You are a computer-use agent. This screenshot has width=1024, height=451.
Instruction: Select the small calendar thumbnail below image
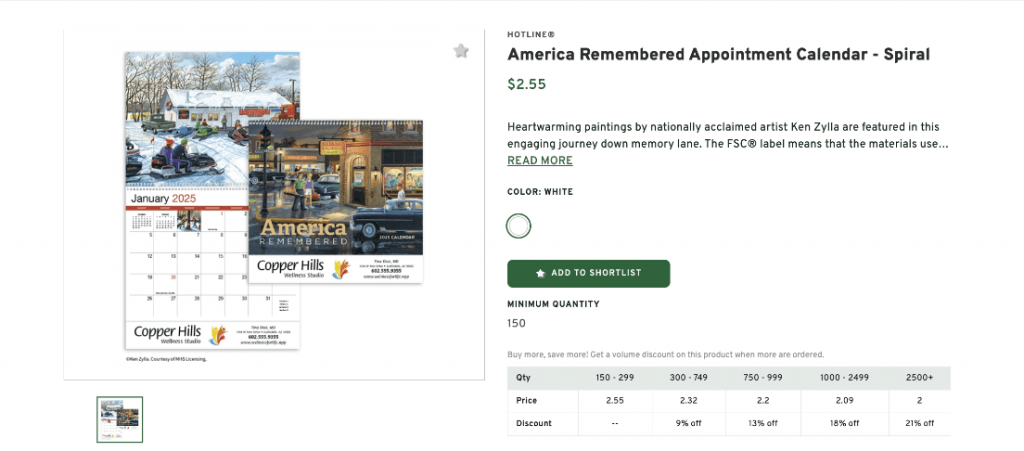tap(120, 419)
